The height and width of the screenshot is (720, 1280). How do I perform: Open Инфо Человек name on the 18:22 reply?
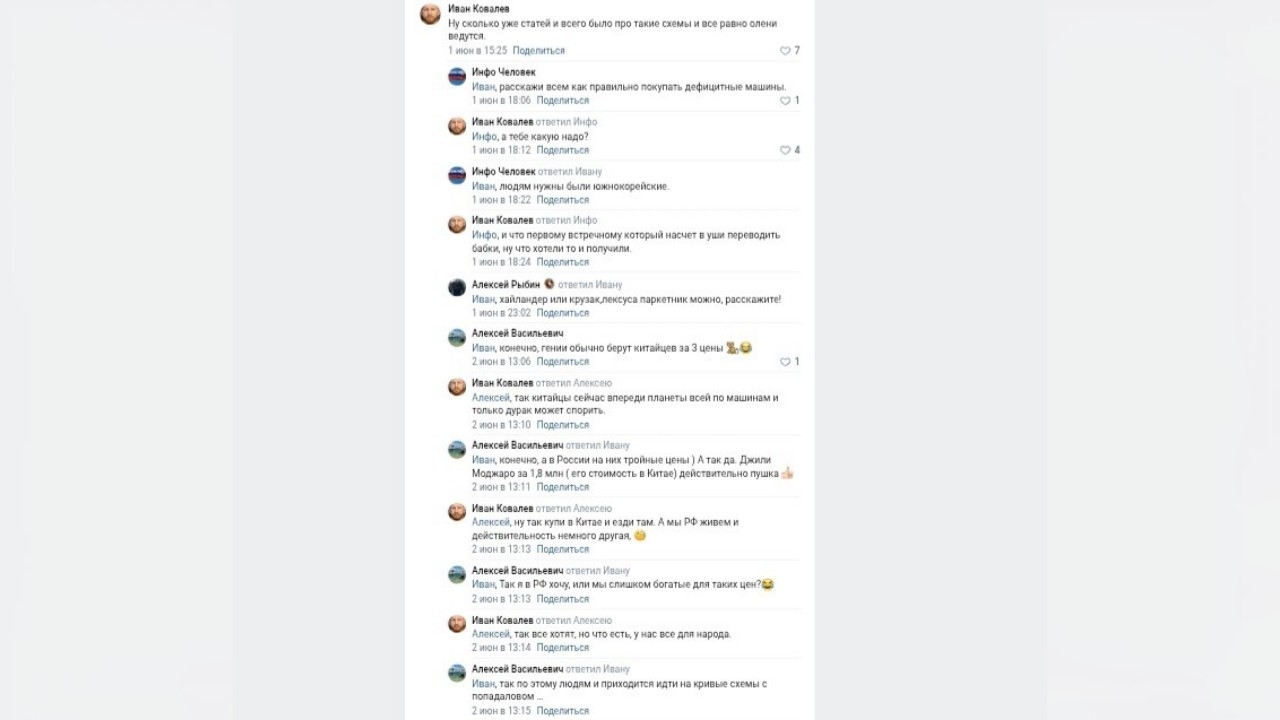504,172
